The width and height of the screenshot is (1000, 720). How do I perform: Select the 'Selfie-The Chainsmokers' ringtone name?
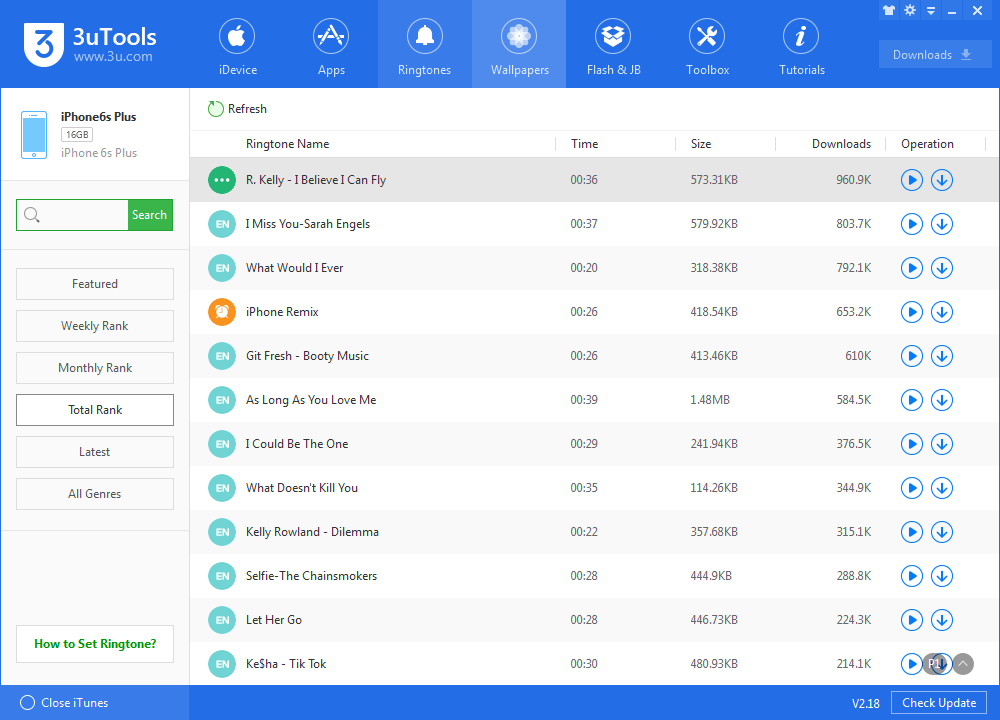click(x=311, y=577)
